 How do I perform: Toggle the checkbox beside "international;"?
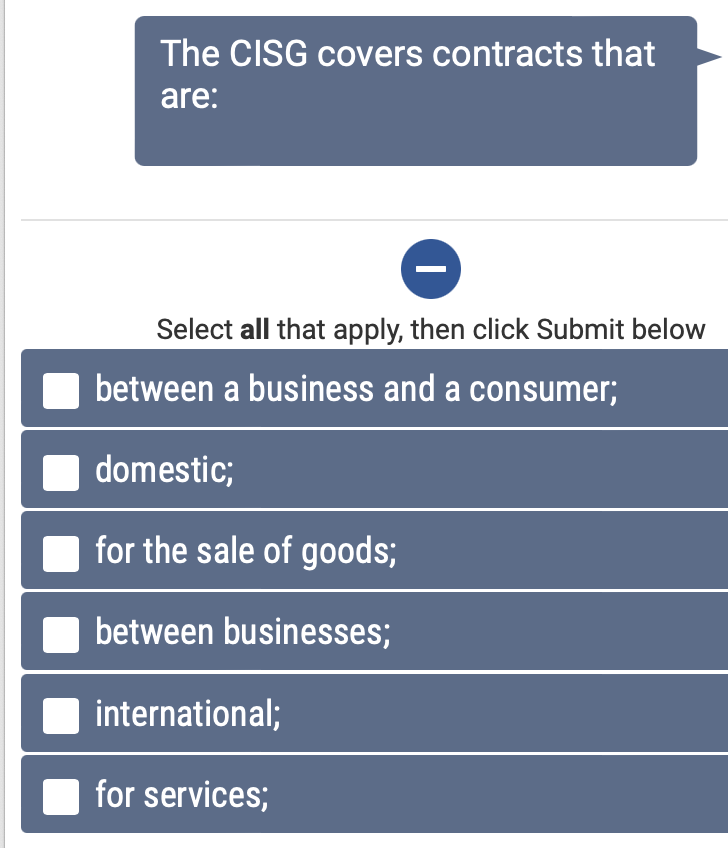[x=61, y=715]
